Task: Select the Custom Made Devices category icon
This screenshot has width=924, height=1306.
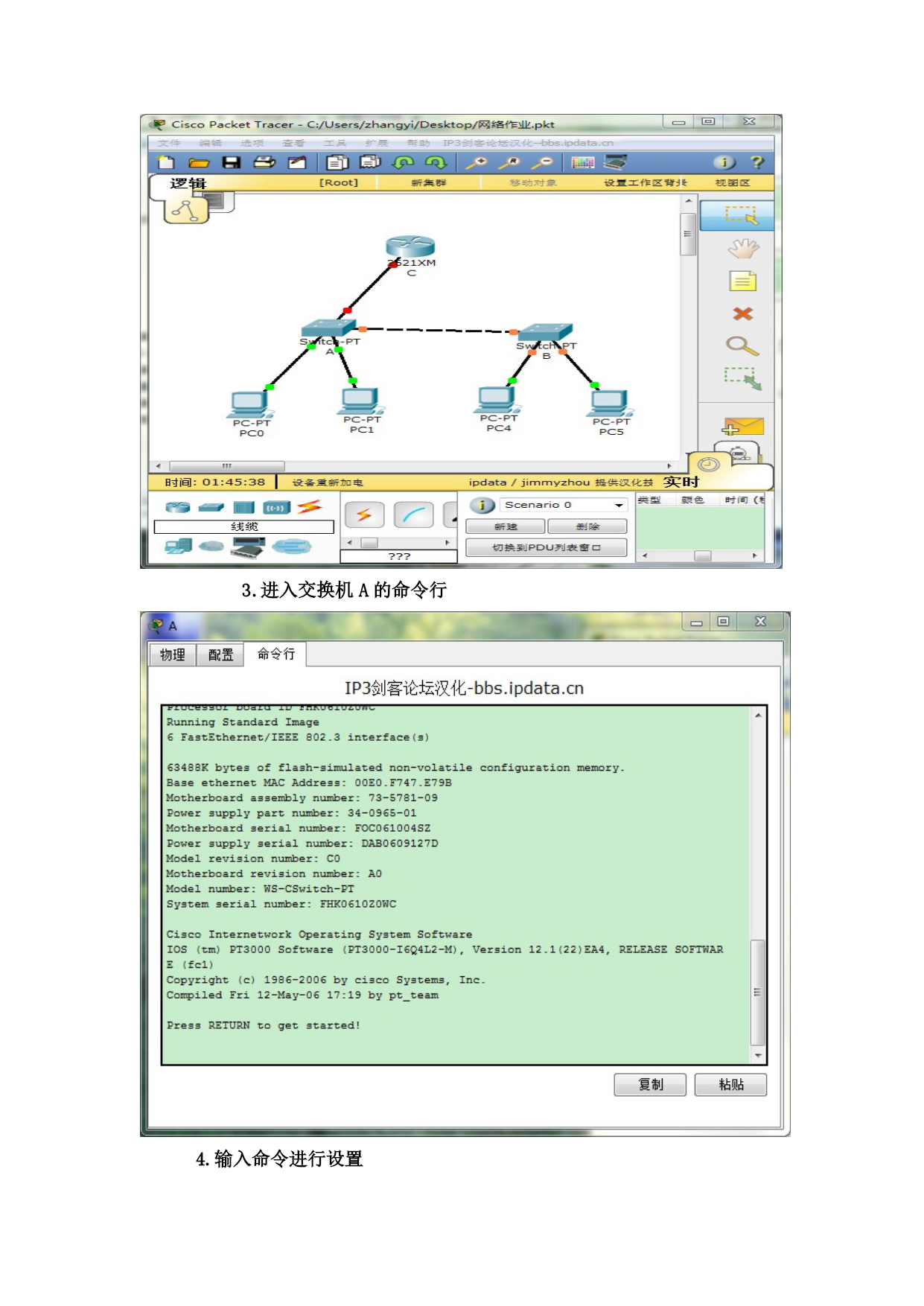Action: [x=249, y=547]
